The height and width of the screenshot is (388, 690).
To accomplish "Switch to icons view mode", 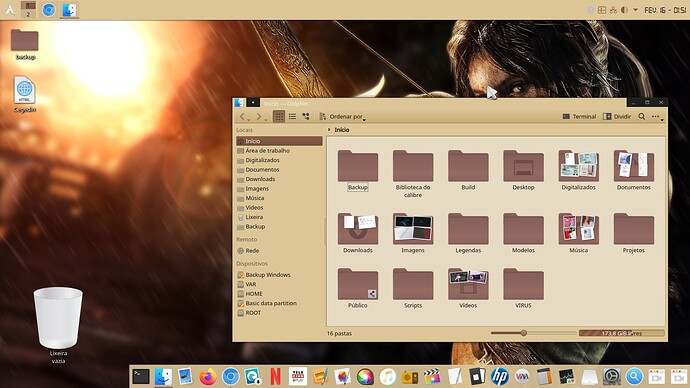I will click(x=279, y=116).
